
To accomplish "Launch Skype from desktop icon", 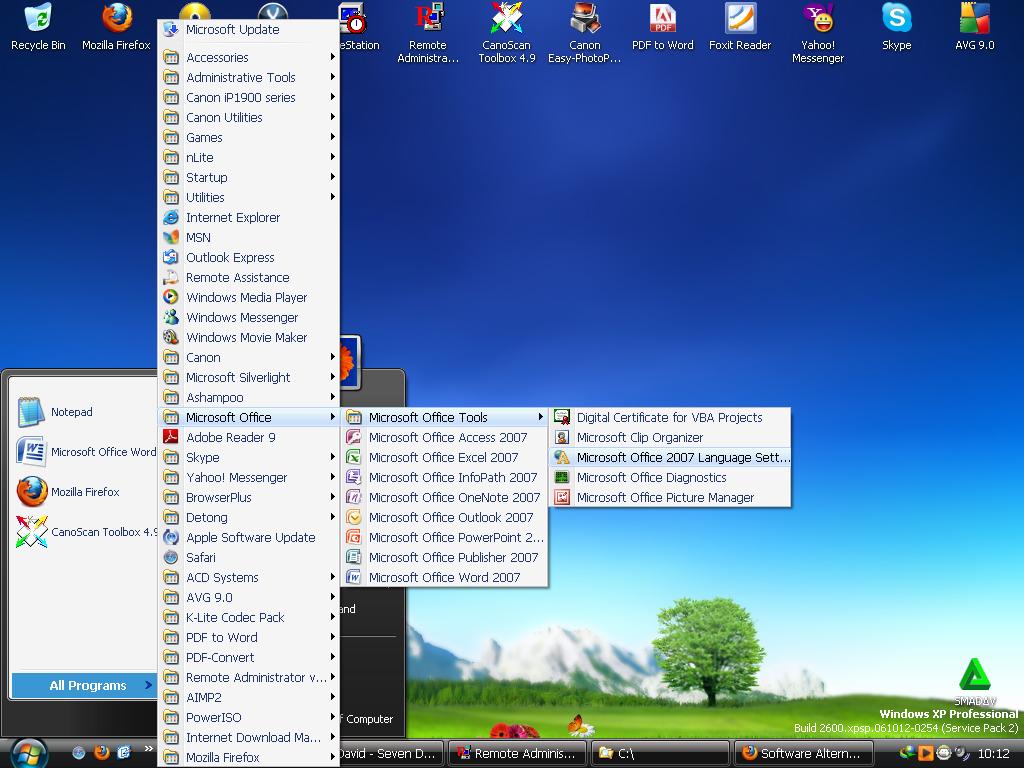I will [897, 27].
